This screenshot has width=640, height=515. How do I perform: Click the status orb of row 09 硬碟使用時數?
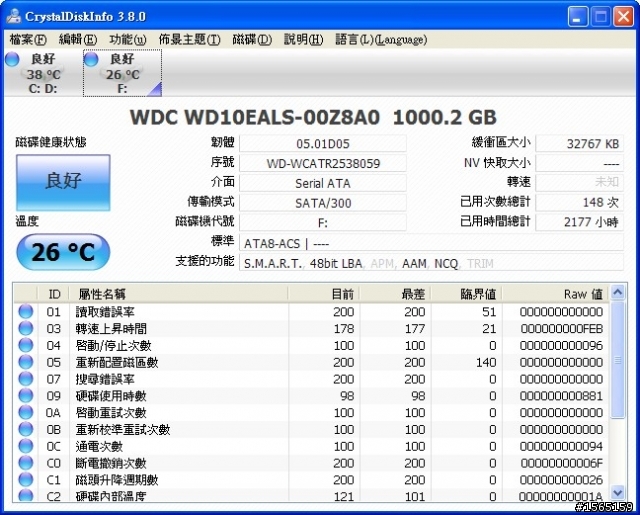(x=26, y=396)
